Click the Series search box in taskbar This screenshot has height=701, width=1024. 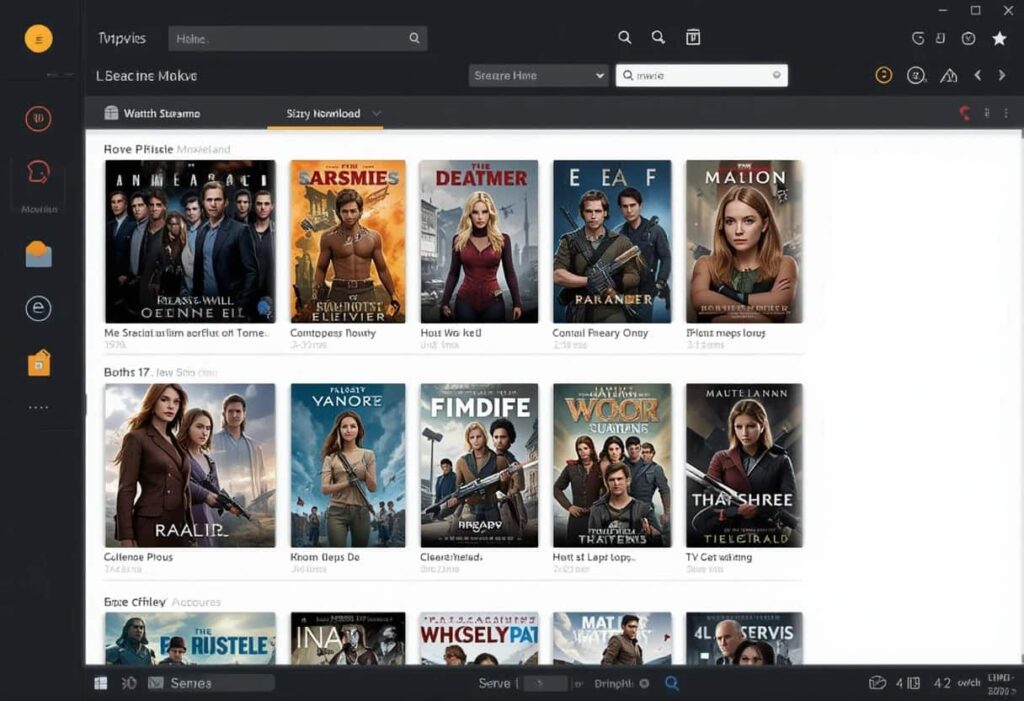click(211, 683)
